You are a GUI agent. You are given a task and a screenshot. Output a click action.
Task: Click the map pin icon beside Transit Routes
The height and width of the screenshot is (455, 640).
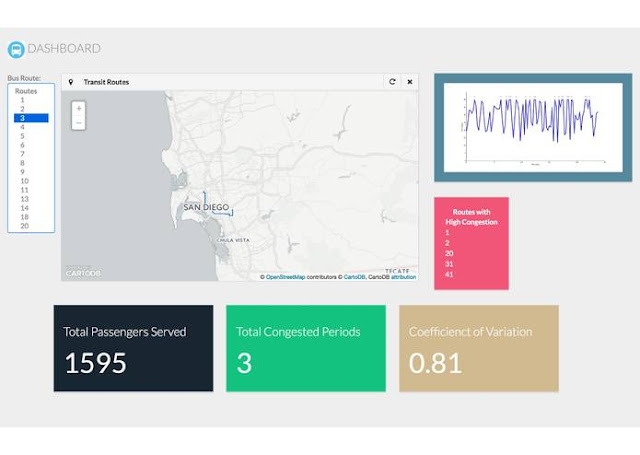pos(71,82)
